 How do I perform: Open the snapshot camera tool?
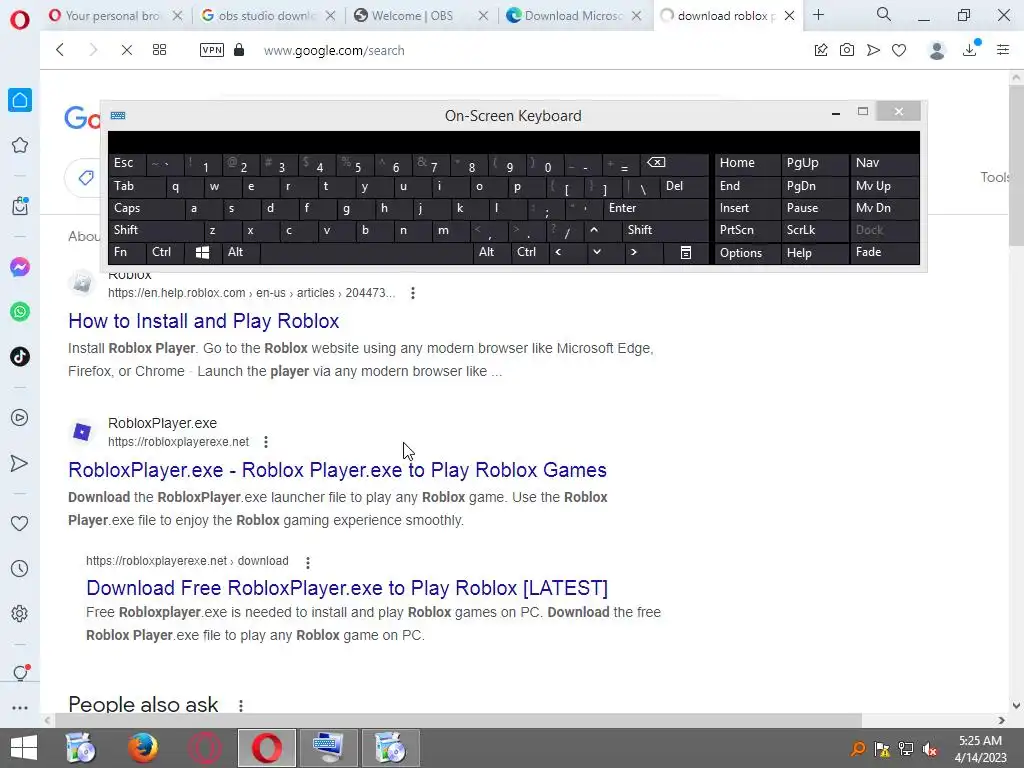click(x=847, y=50)
